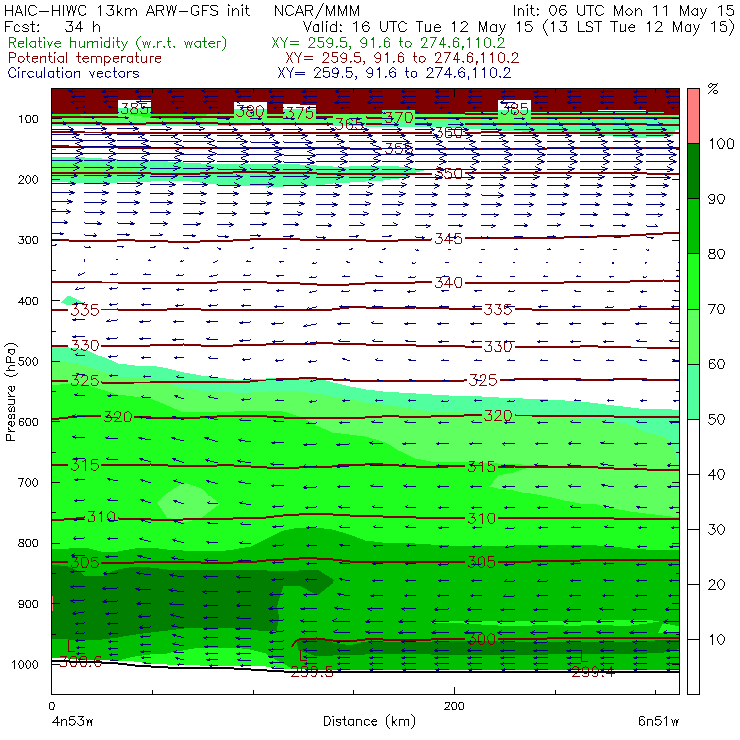Click the color bar segment between 50 and 60
This screenshot has width=740, height=740.
point(693,392)
